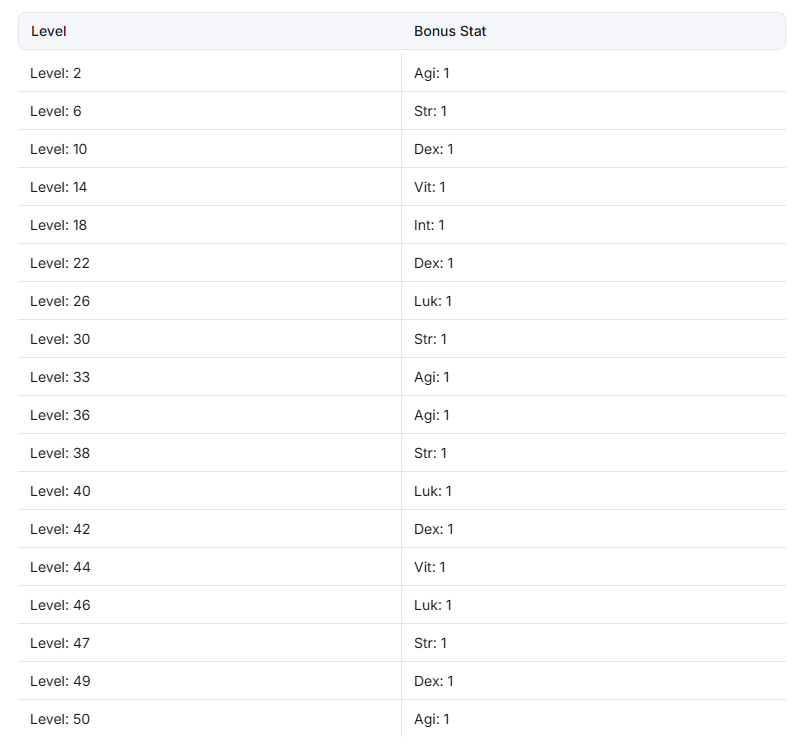Image resolution: width=807 pixels, height=753 pixels.
Task: Click the Bonus Stat column header
Action: 450,31
